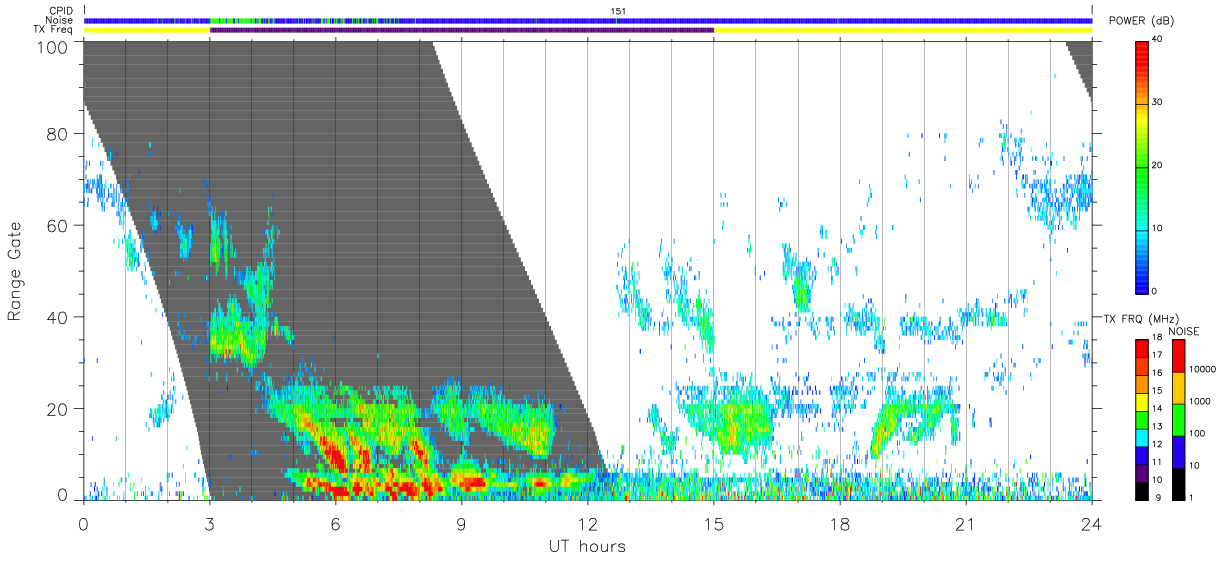Click the NOISE legend title
Image resolution: width=1228 pixels, height=567 pixels.
(x=1185, y=331)
